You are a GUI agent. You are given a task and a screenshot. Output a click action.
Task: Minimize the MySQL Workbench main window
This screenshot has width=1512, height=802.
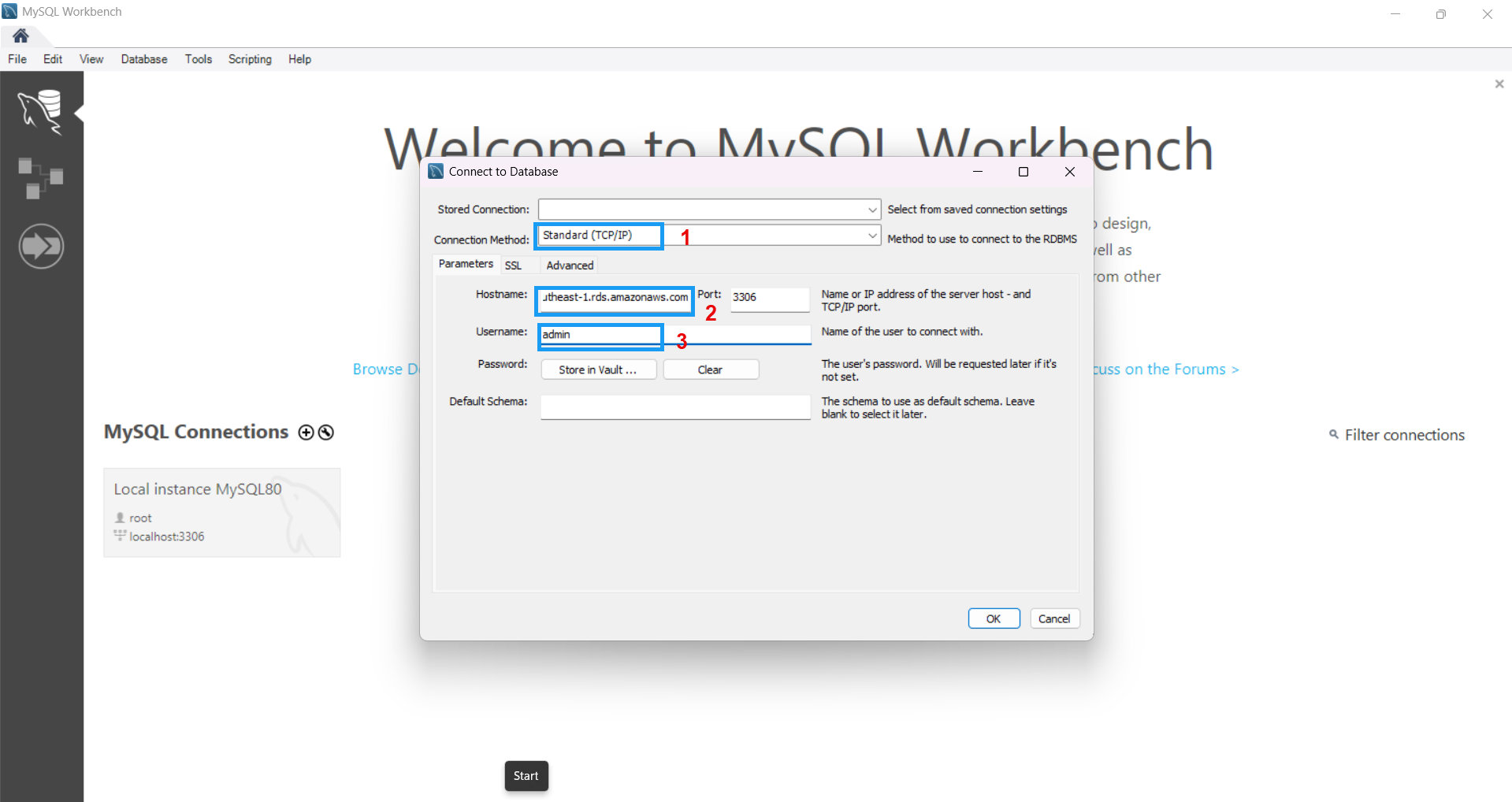click(x=1395, y=13)
